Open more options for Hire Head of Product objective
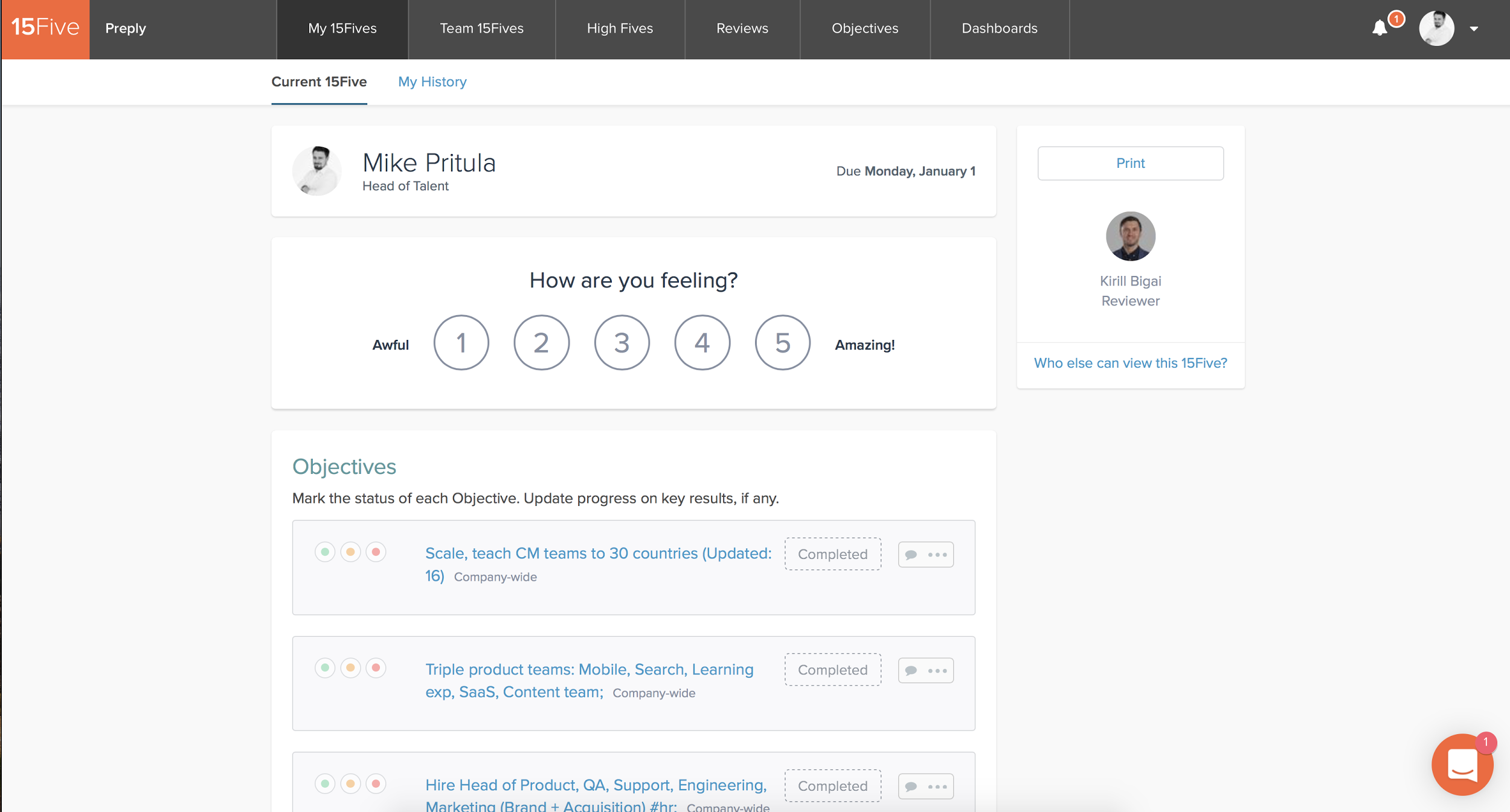This screenshot has width=1510, height=812. pyautogui.click(x=937, y=787)
